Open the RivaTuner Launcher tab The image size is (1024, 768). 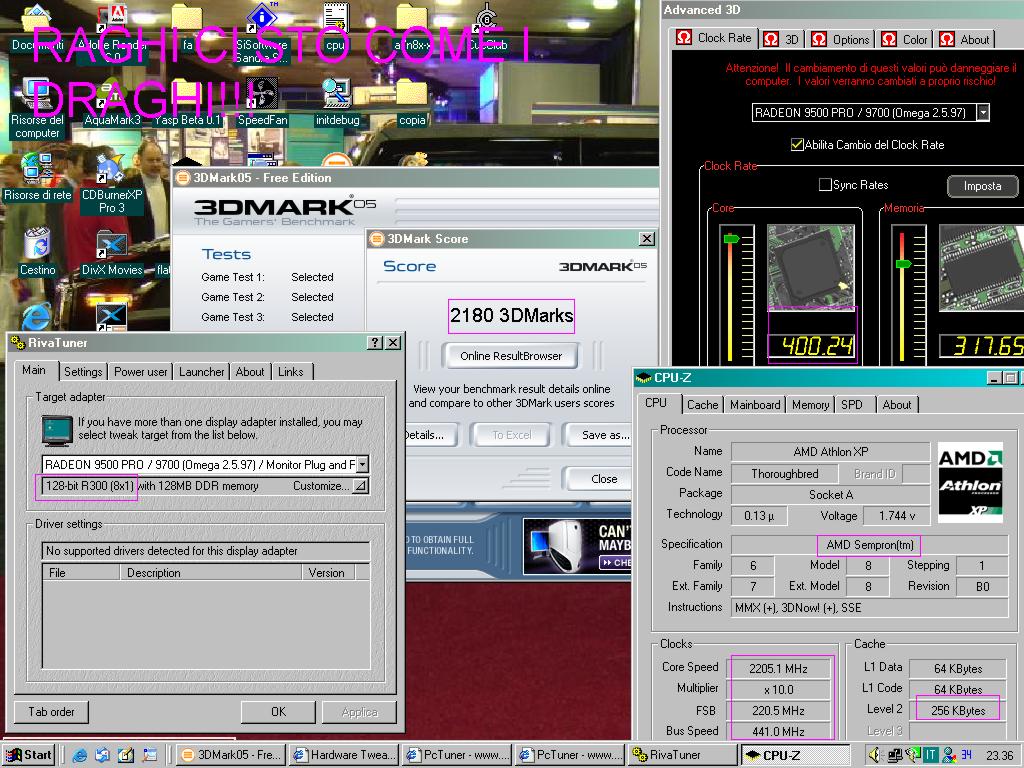[x=201, y=372]
